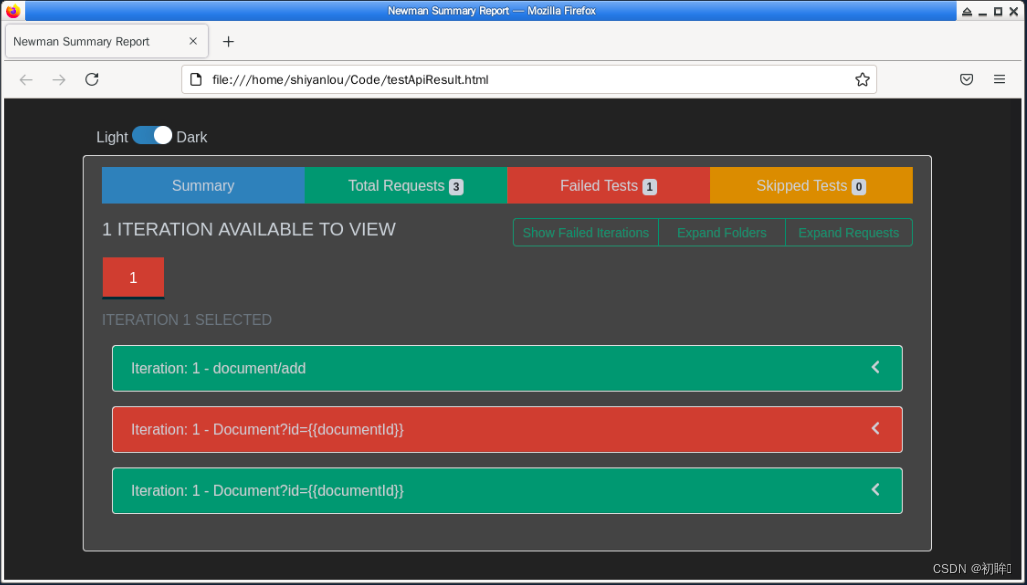Maximize the Firefox window
Viewport: 1027px width, 585px height.
pos(998,11)
